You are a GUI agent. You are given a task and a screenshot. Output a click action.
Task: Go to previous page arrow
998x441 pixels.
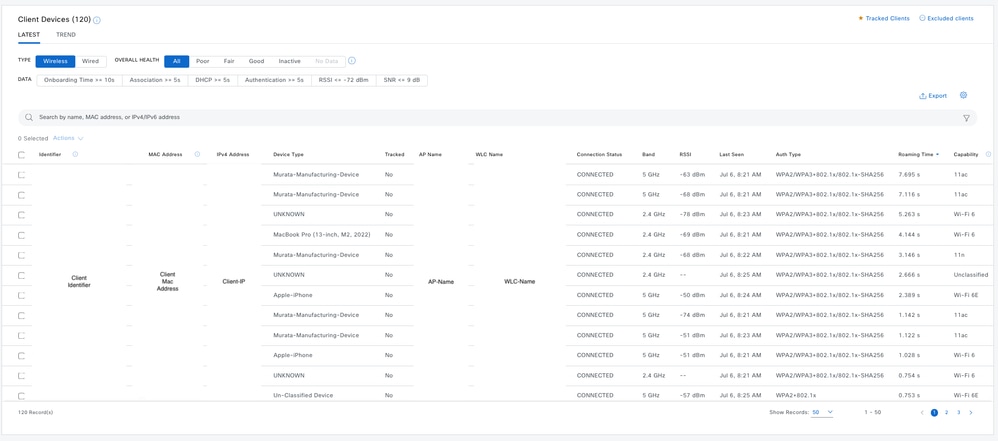[x=922, y=412]
